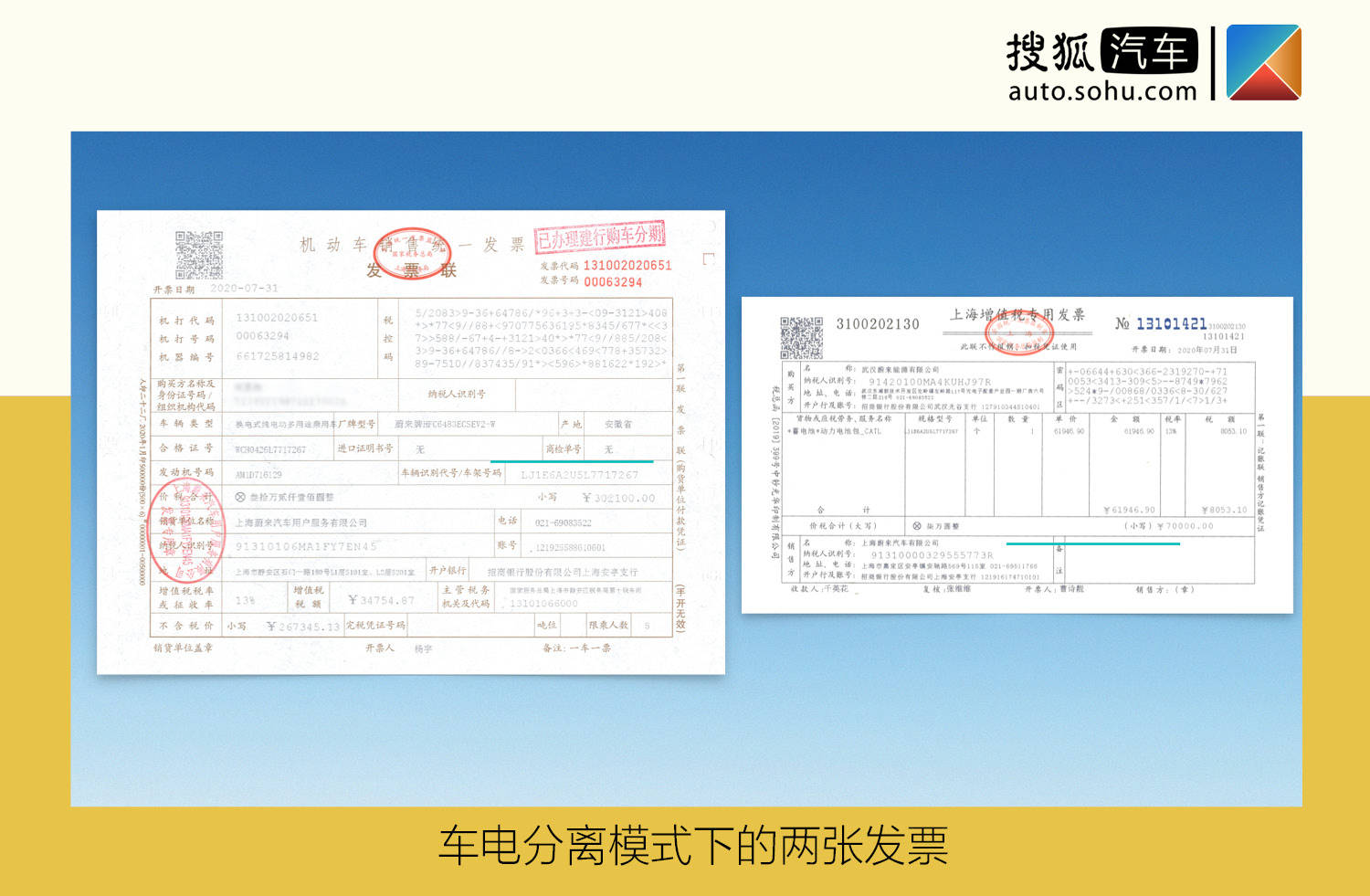The width and height of the screenshot is (1370, 896).
Task: Select the red invoice number 00063294
Action: (x=613, y=282)
